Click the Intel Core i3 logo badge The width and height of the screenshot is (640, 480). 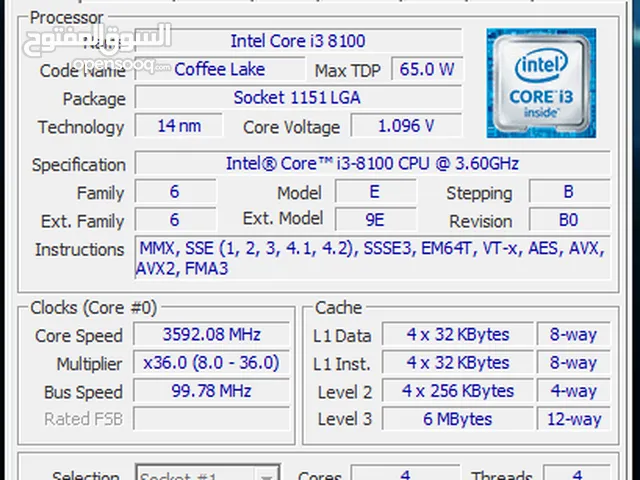click(x=541, y=83)
